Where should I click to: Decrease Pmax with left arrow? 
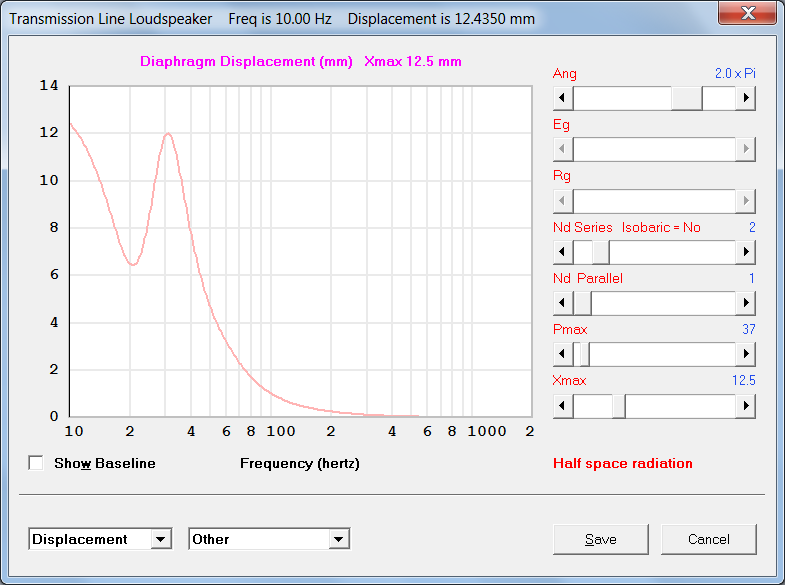tap(563, 354)
